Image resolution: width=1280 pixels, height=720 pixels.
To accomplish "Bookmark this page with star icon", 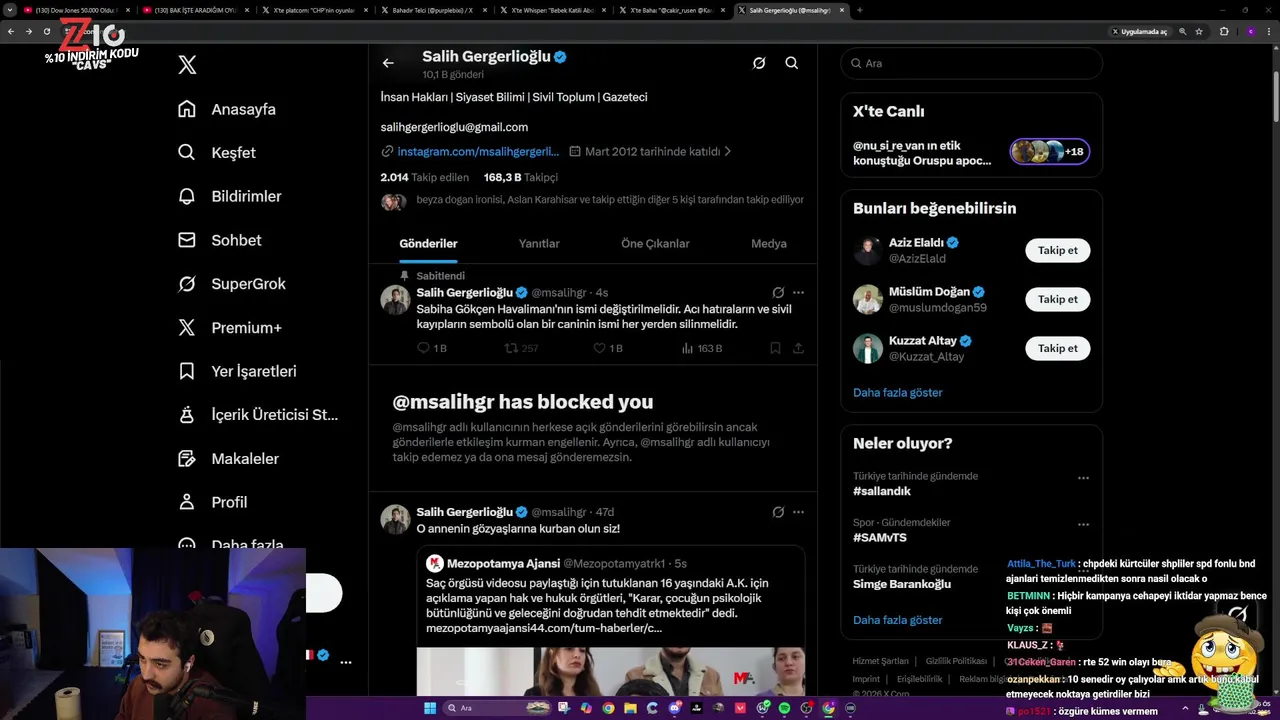I will coord(1199,31).
